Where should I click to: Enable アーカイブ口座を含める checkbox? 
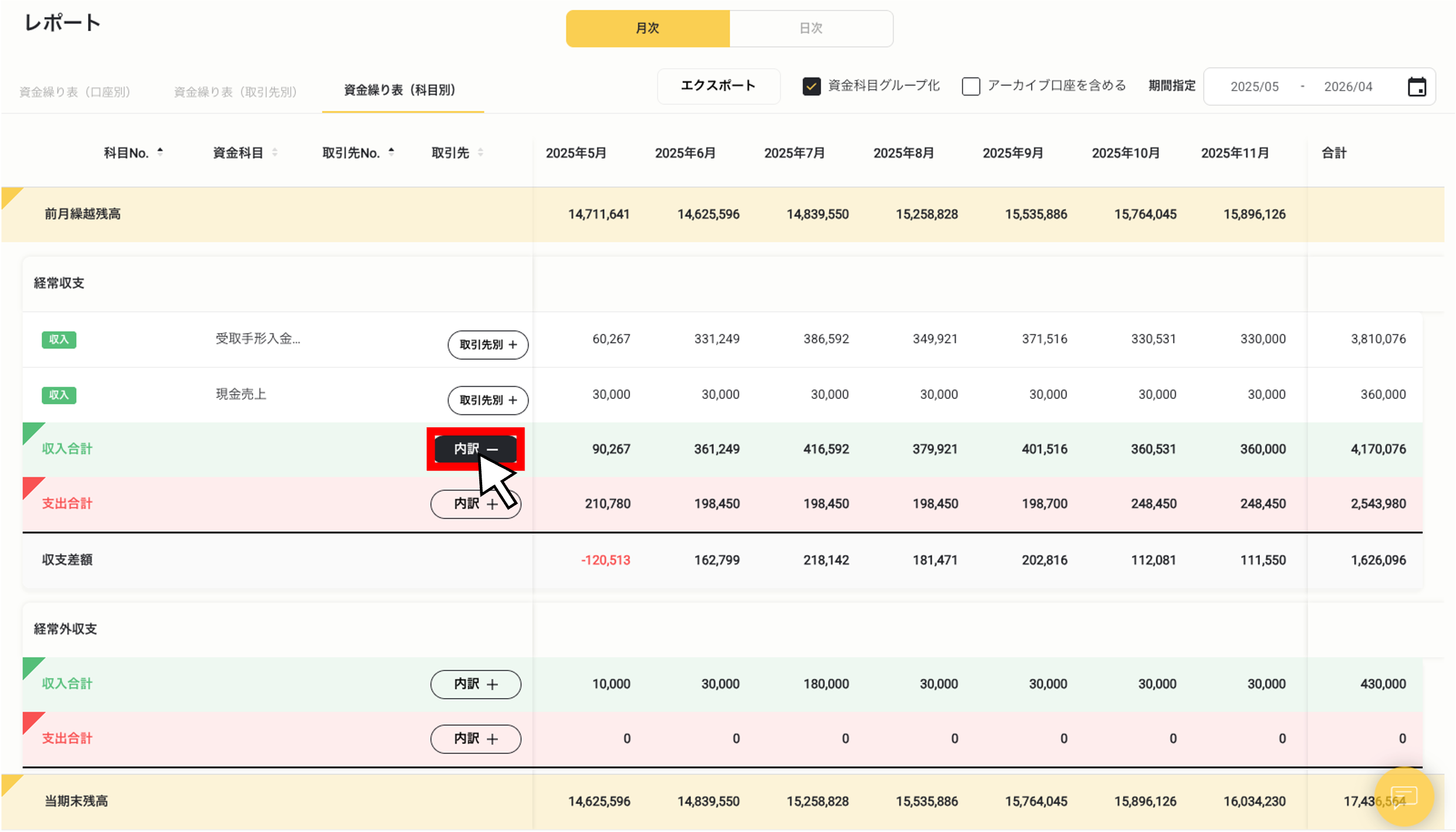point(971,86)
